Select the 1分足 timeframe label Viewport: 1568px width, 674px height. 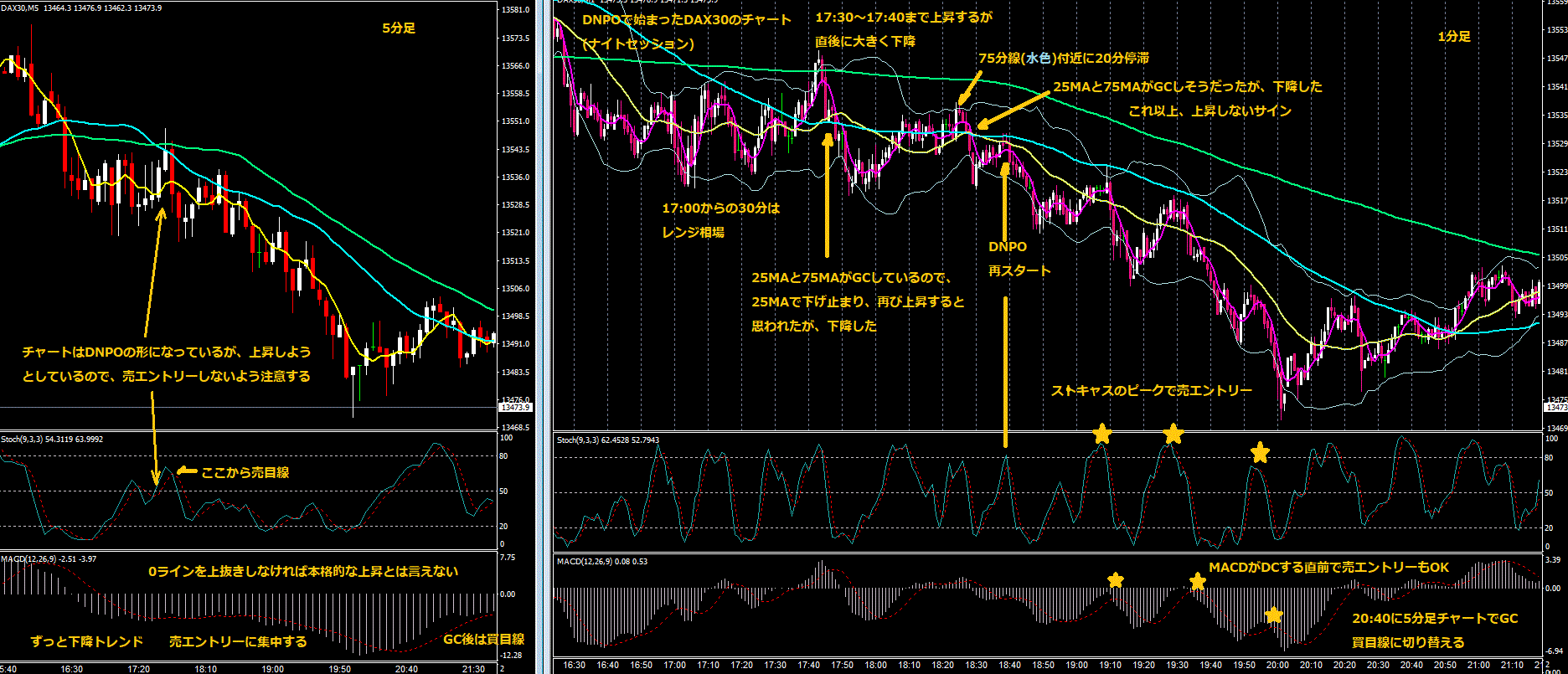[1454, 36]
